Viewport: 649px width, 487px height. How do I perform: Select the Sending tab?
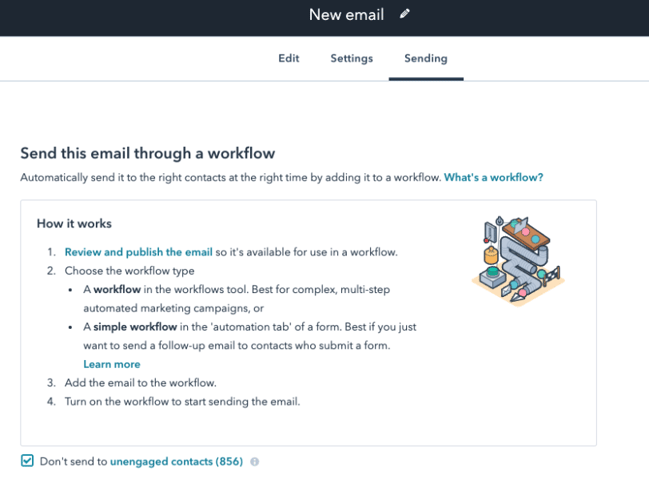(425, 58)
